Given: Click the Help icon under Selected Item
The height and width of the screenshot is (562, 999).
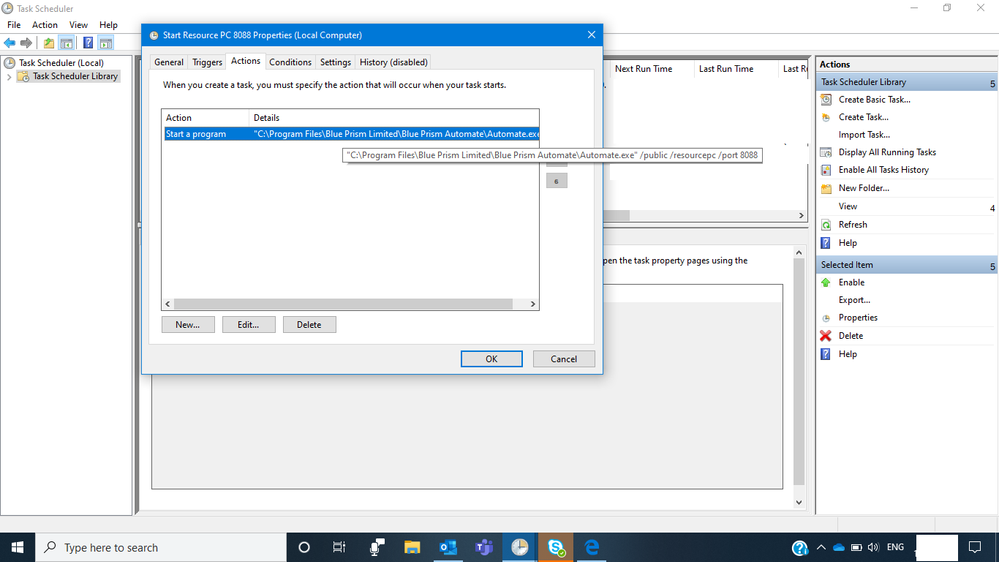Looking at the screenshot, I should tap(826, 354).
